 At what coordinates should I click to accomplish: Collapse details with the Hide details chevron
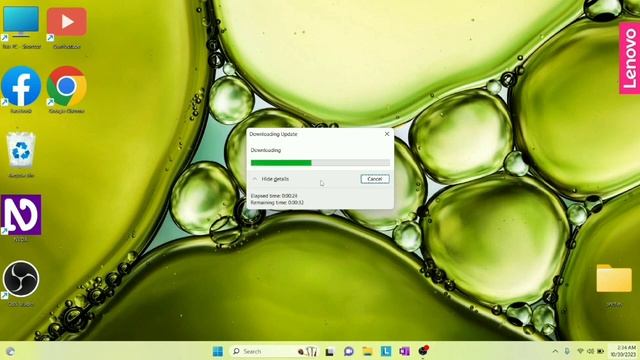click(255, 179)
